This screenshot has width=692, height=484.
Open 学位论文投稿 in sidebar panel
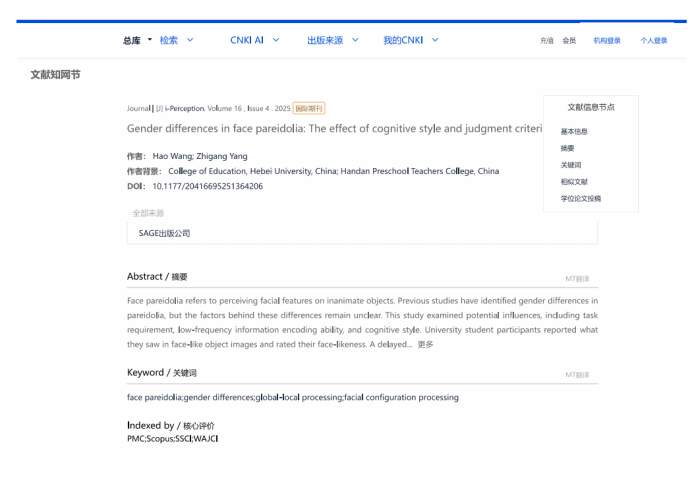[x=580, y=198]
